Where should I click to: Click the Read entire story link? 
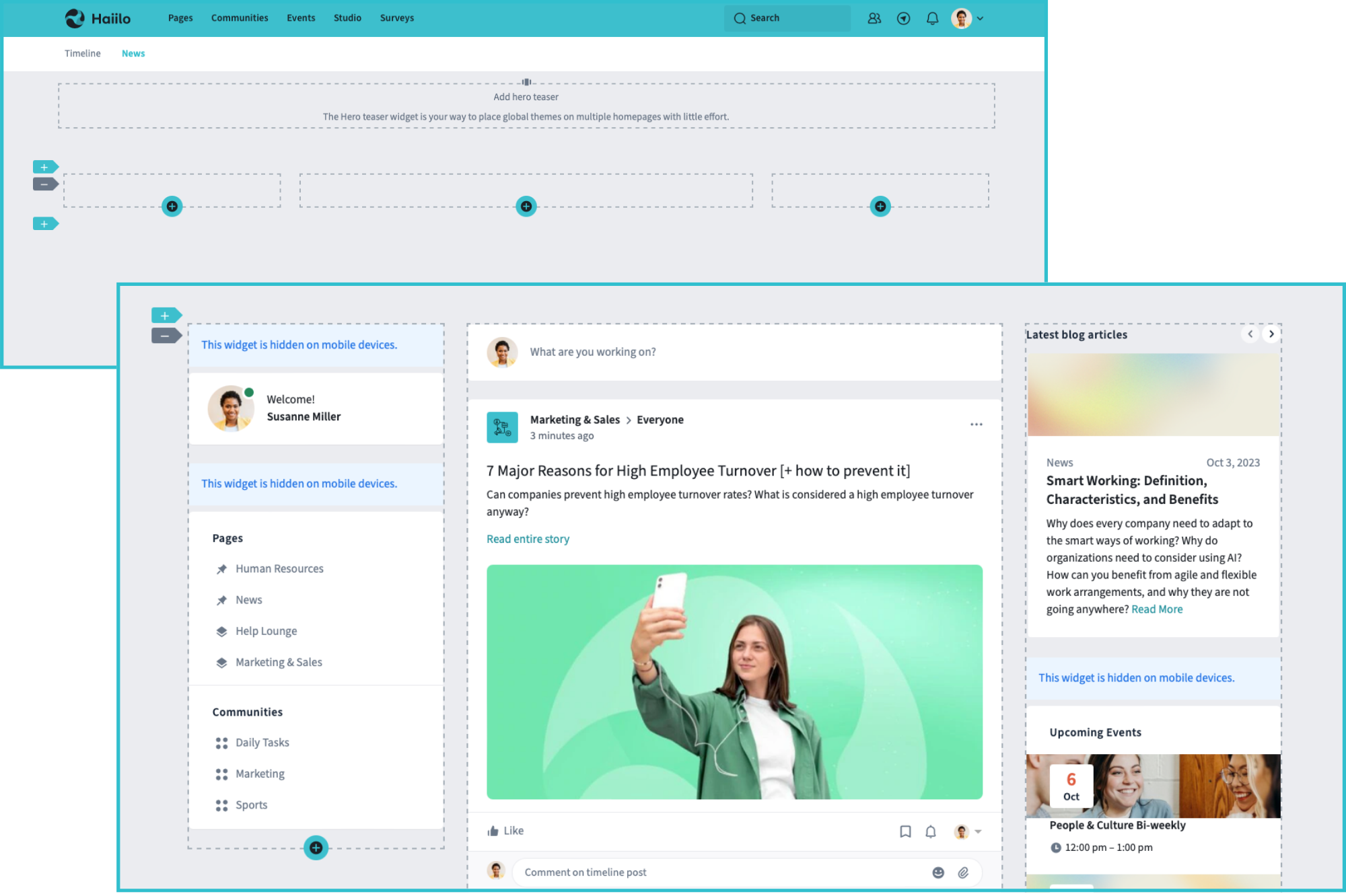(528, 539)
